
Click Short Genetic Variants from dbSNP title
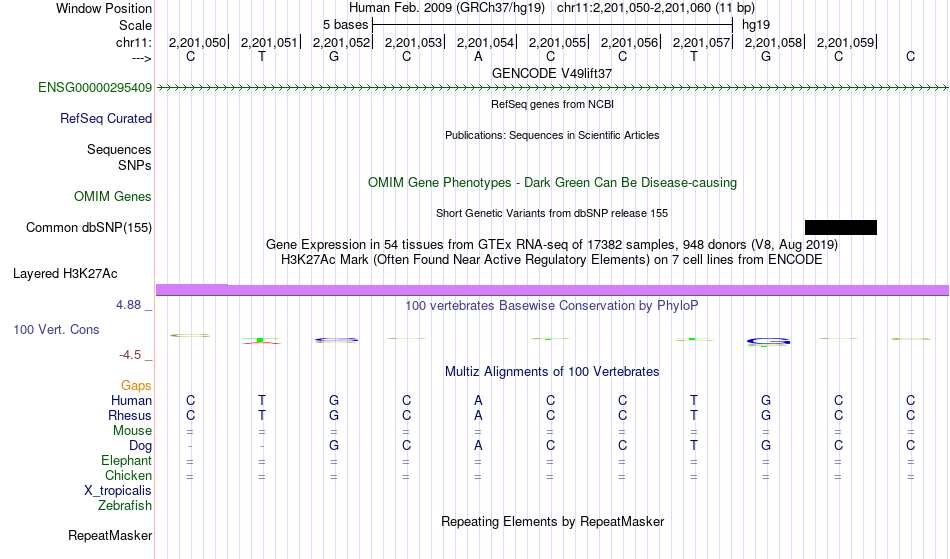[x=552, y=213]
